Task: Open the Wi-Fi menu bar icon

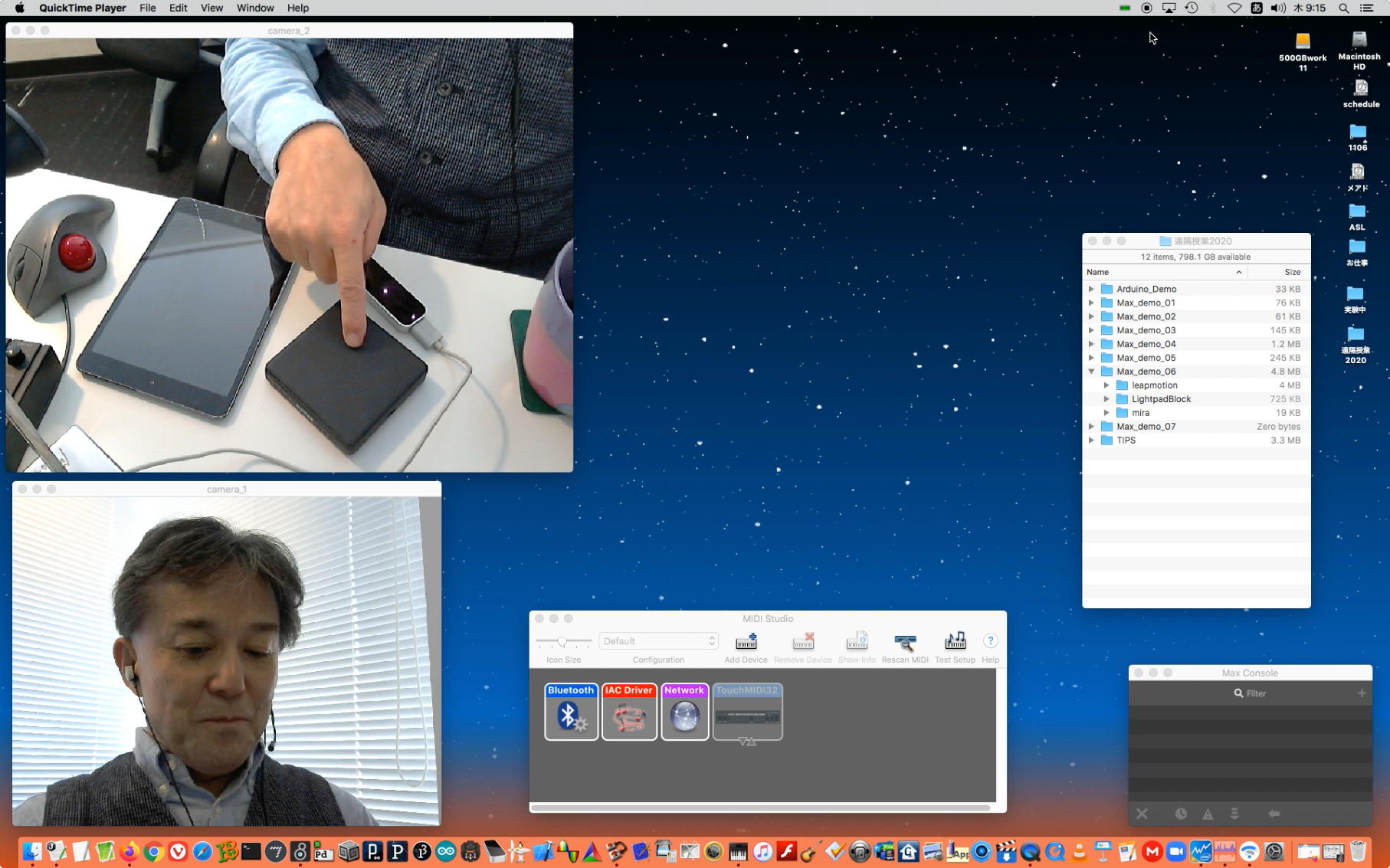Action: click(1234, 8)
